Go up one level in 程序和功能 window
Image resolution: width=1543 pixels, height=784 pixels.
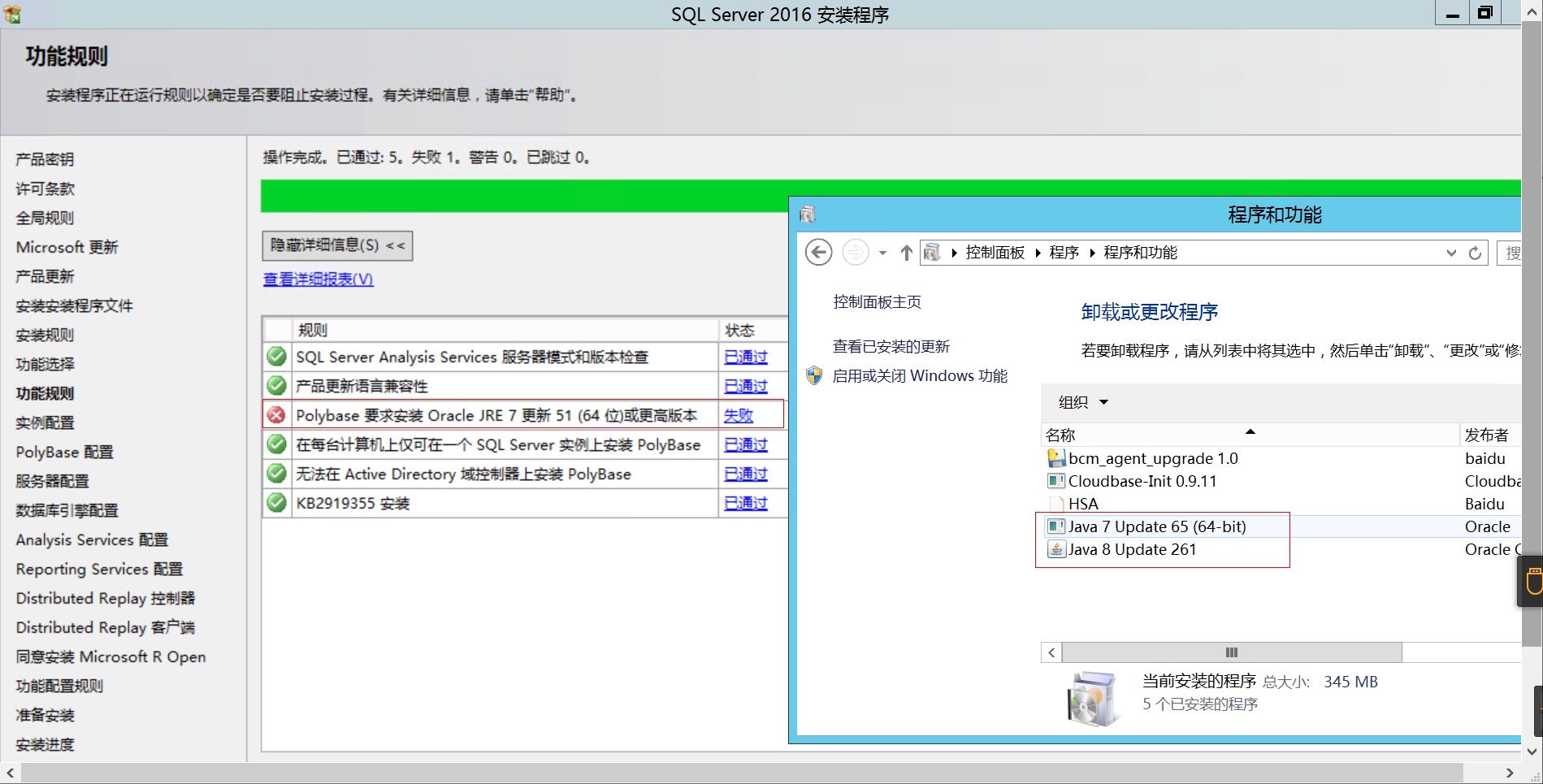[906, 253]
